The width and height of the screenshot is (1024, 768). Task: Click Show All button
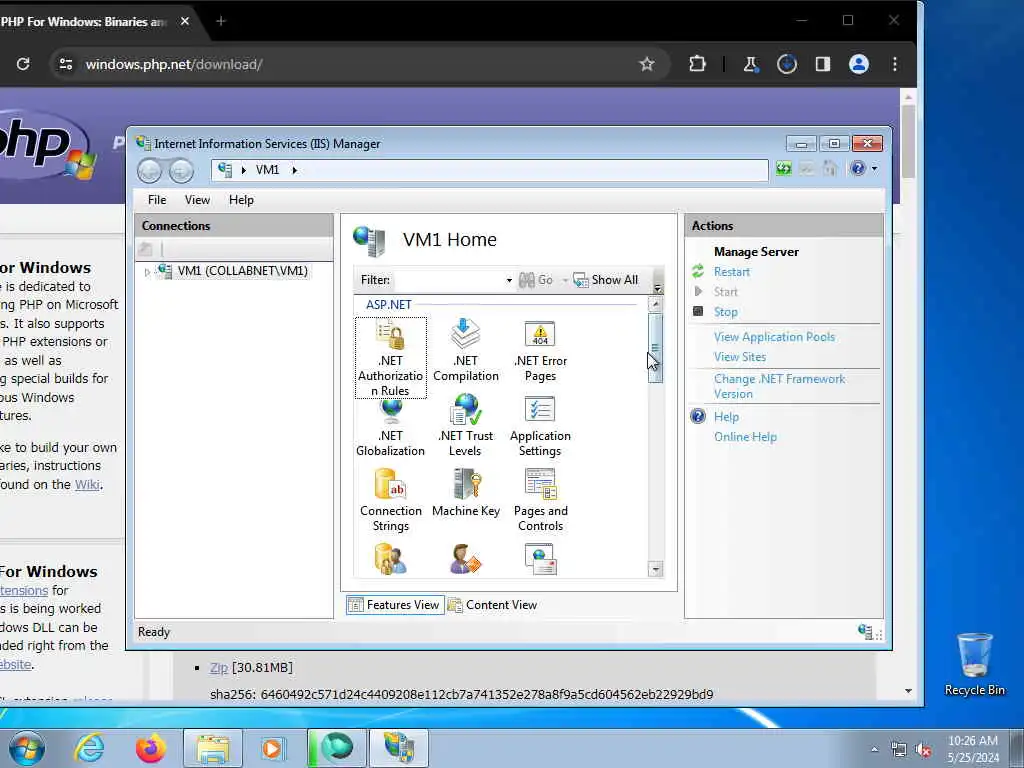605,280
